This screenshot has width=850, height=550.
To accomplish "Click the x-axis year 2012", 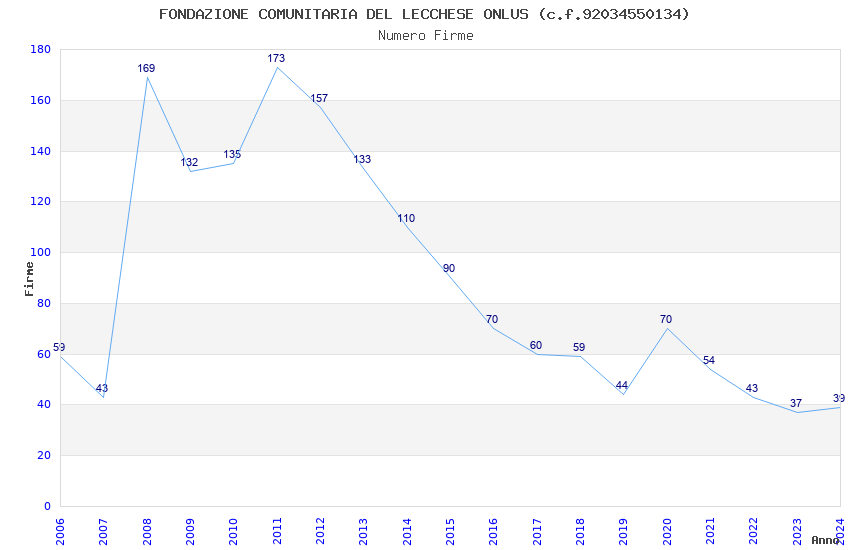I will click(320, 532).
